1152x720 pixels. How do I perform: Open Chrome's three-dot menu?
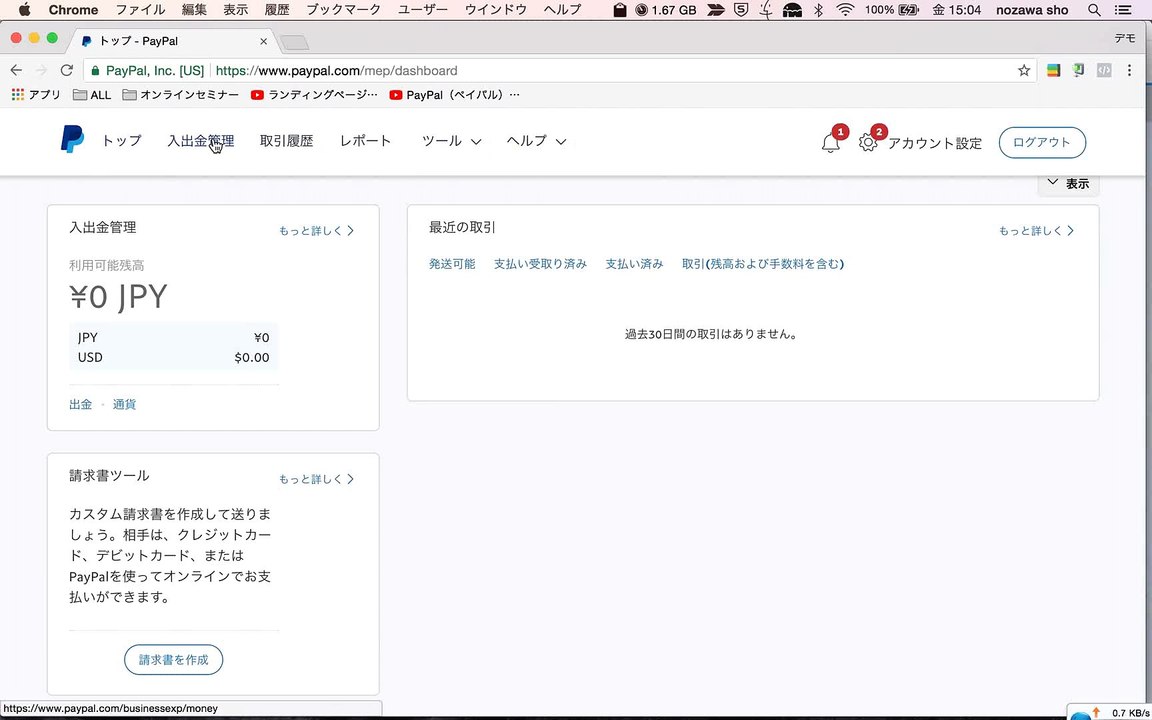(1129, 71)
